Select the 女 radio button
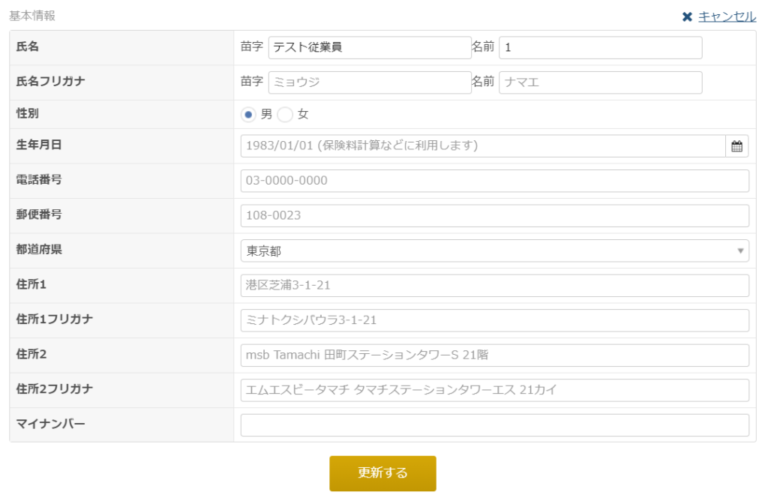 (285, 114)
